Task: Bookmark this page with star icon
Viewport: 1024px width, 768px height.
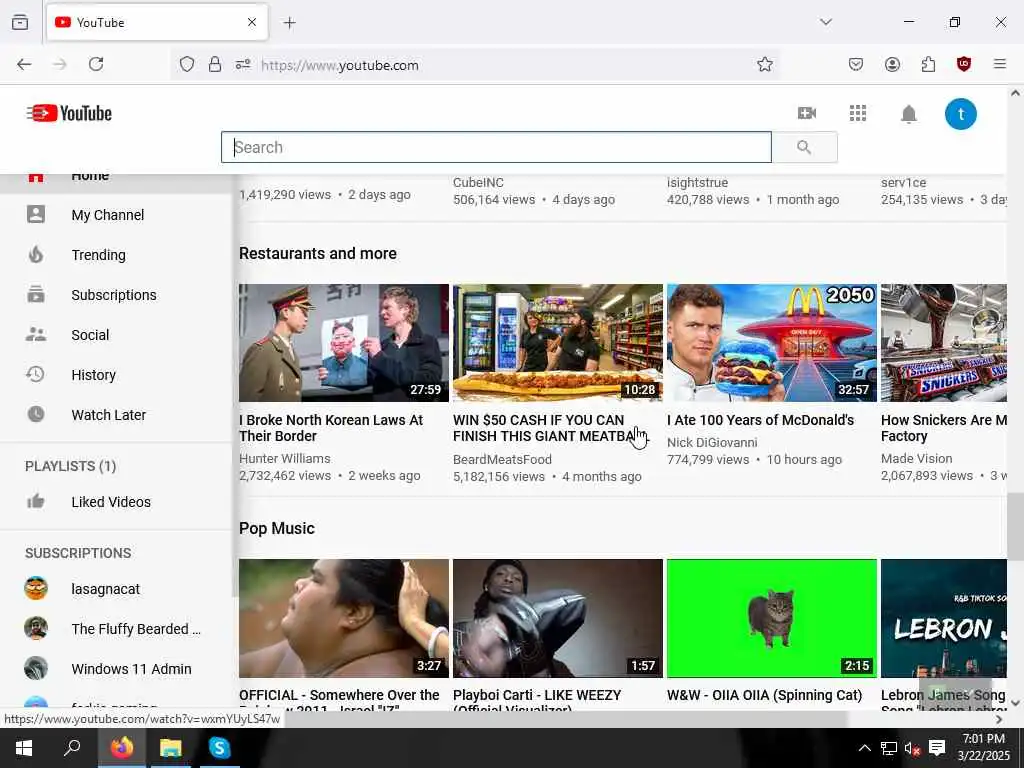Action: 765,64
